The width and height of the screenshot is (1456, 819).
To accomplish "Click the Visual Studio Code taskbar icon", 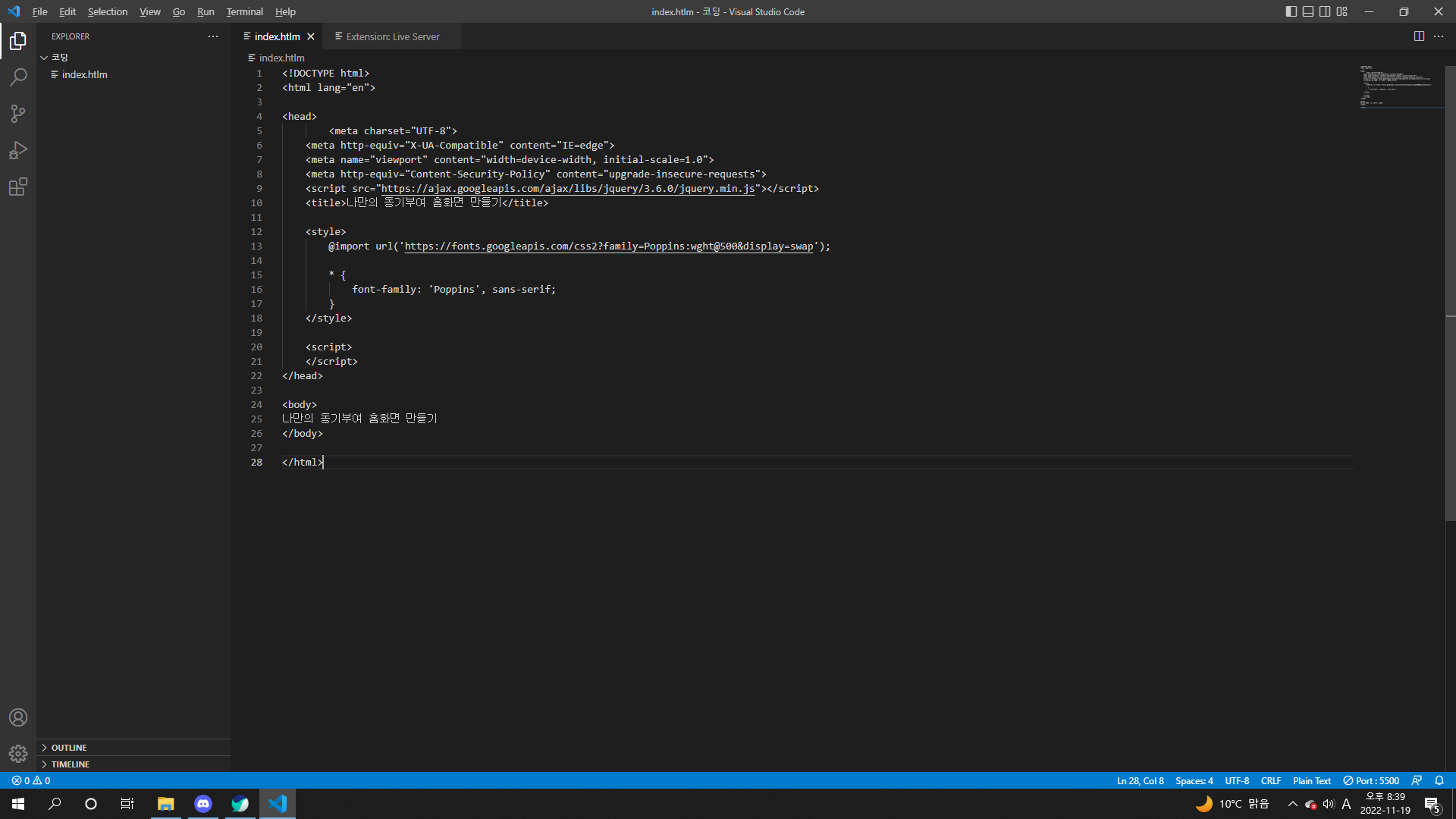I will tap(278, 804).
